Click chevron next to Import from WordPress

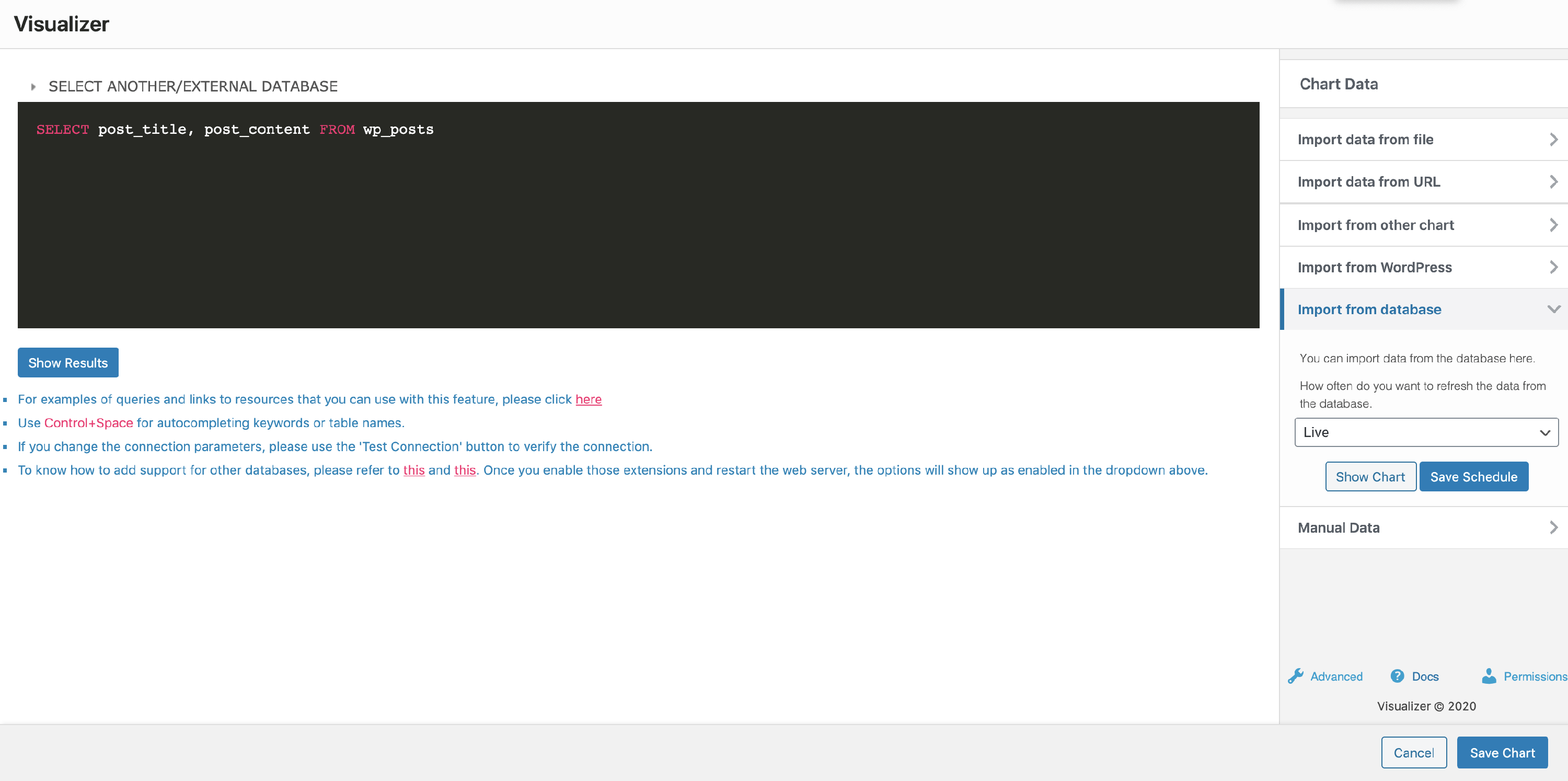[1553, 267]
